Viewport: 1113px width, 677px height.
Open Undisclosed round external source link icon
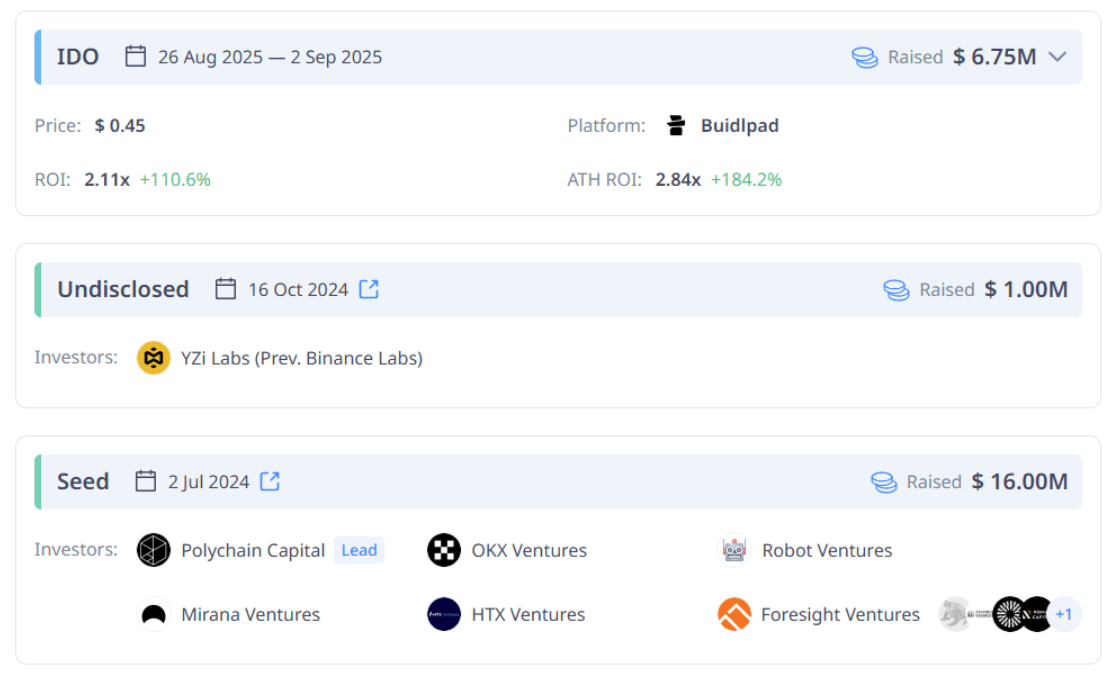369,289
